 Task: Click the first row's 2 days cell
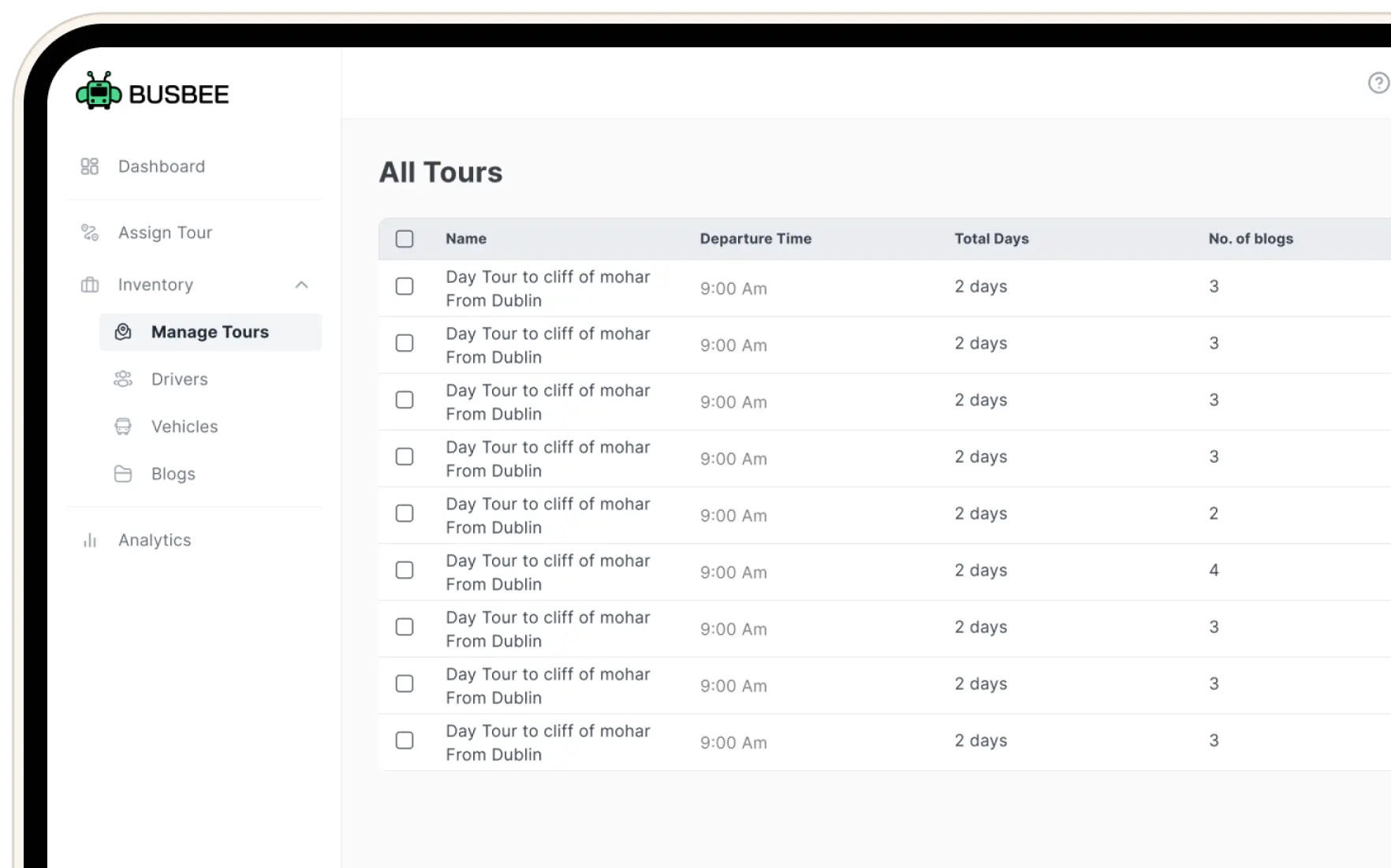pos(981,286)
